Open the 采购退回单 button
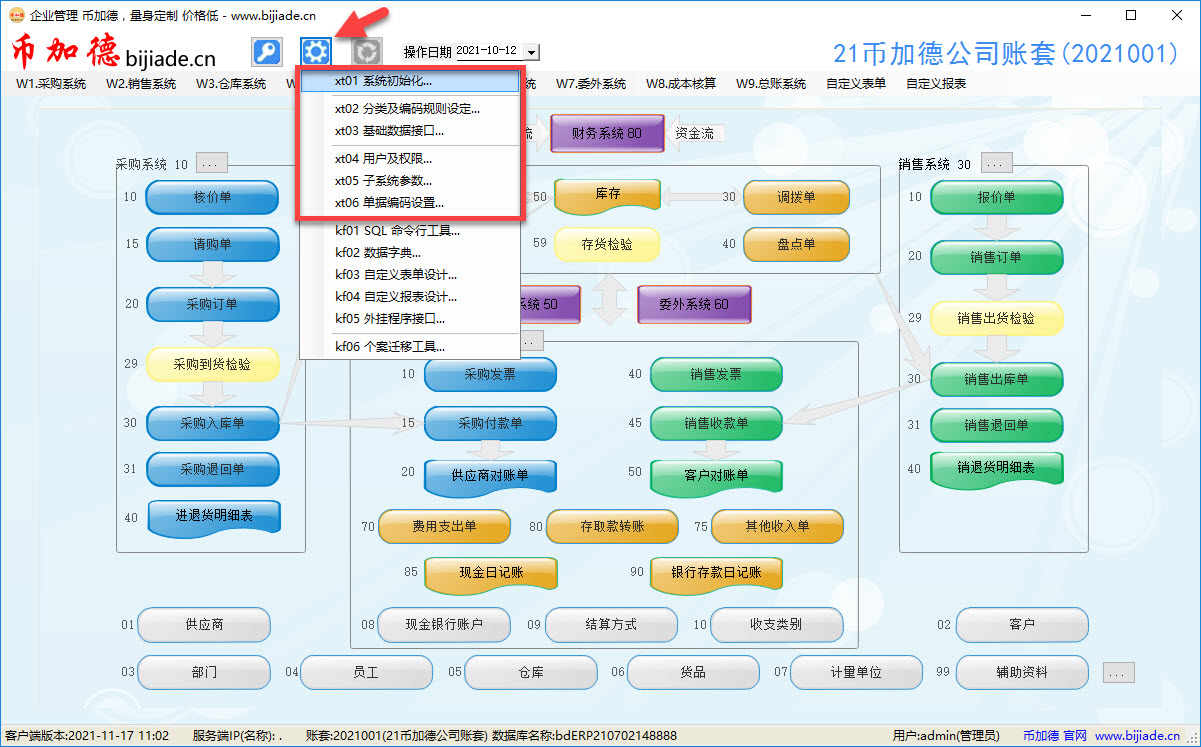This screenshot has height=747, width=1201. 212,469
